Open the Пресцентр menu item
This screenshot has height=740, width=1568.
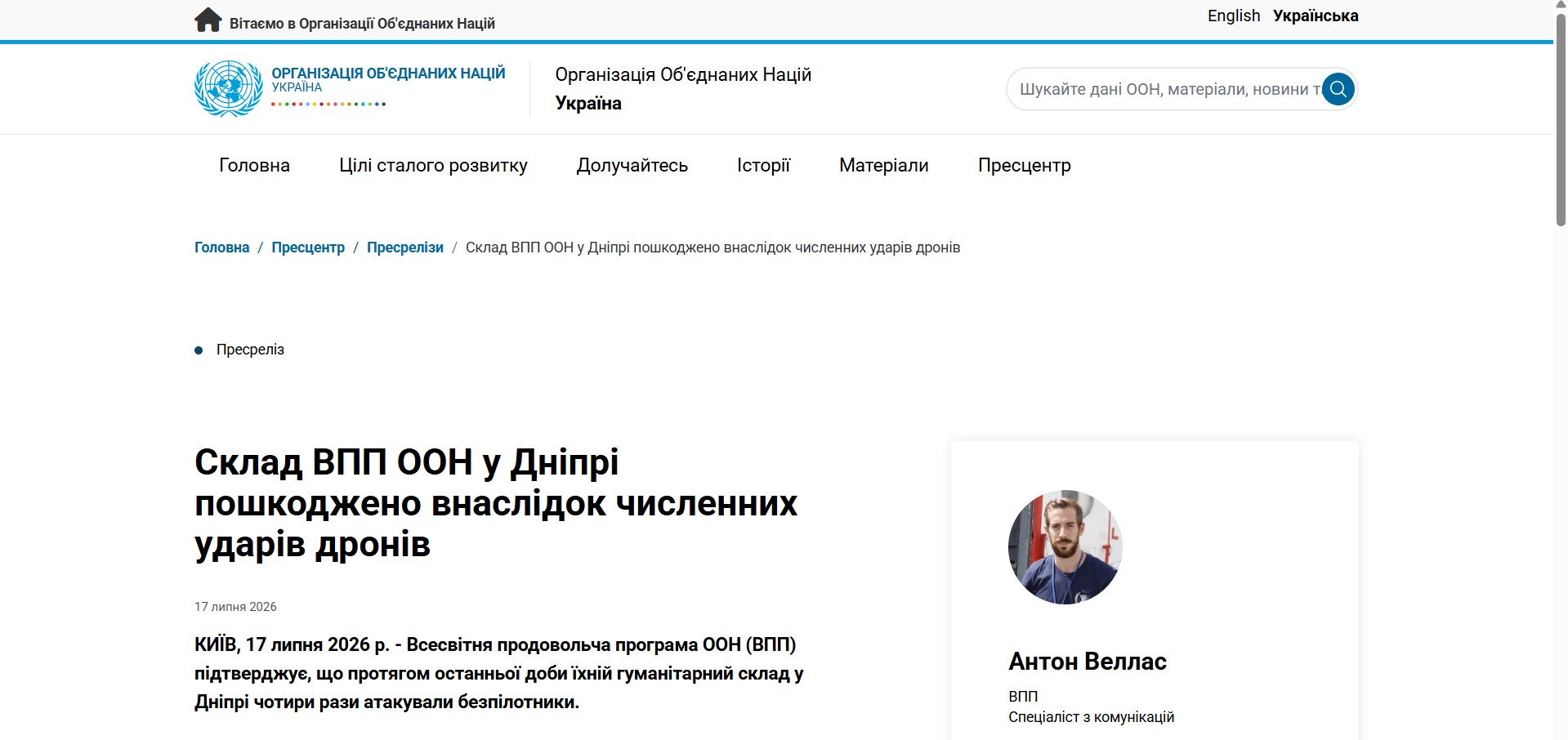point(1025,165)
